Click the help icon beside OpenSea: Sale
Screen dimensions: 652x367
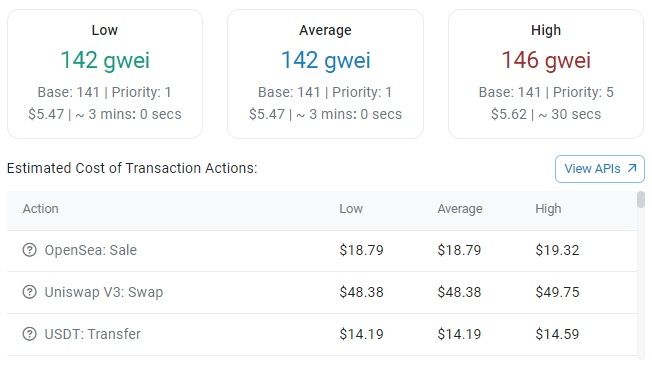30,250
